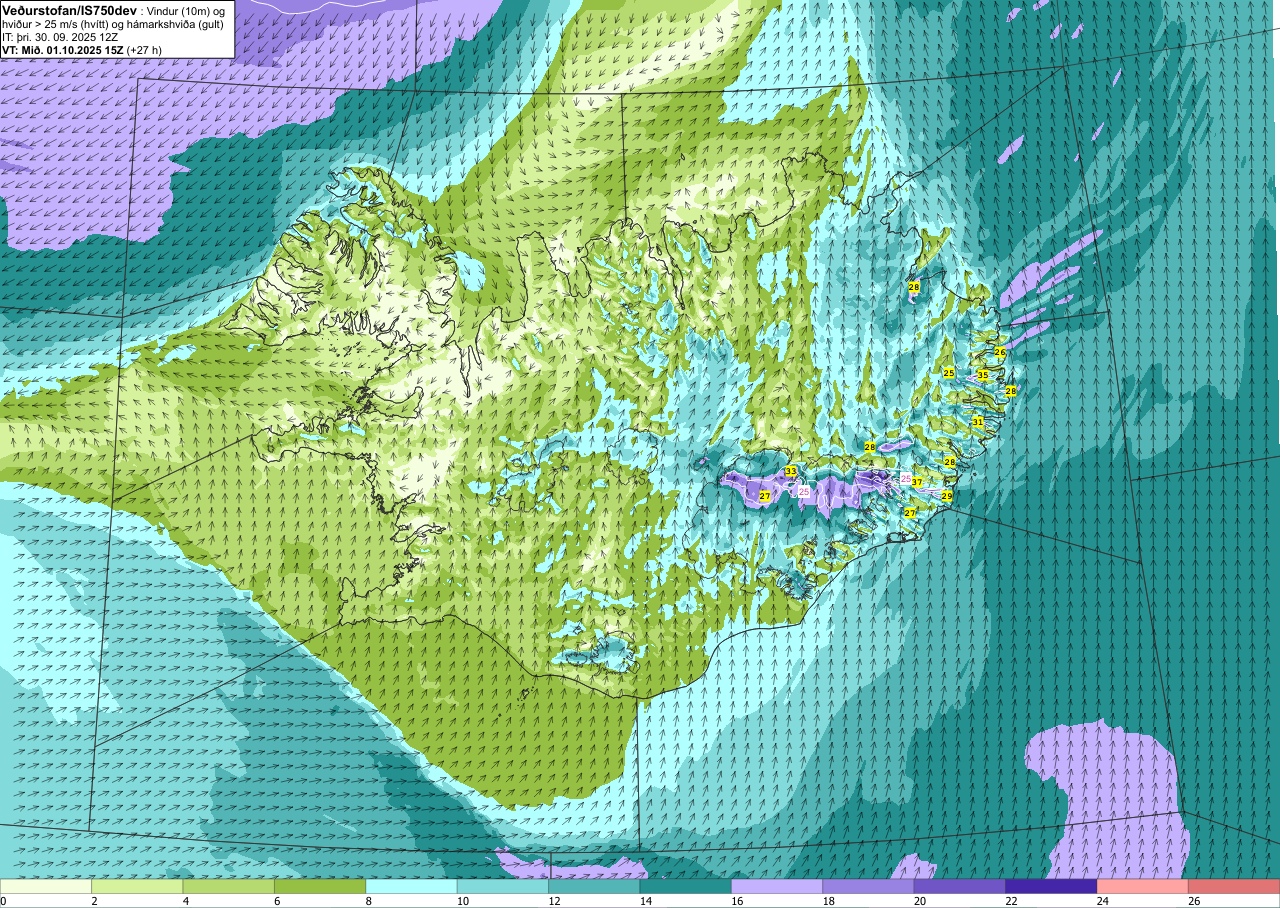The height and width of the screenshot is (908, 1280).
Task: Click the legend scale number 22
Action: coord(1011,901)
